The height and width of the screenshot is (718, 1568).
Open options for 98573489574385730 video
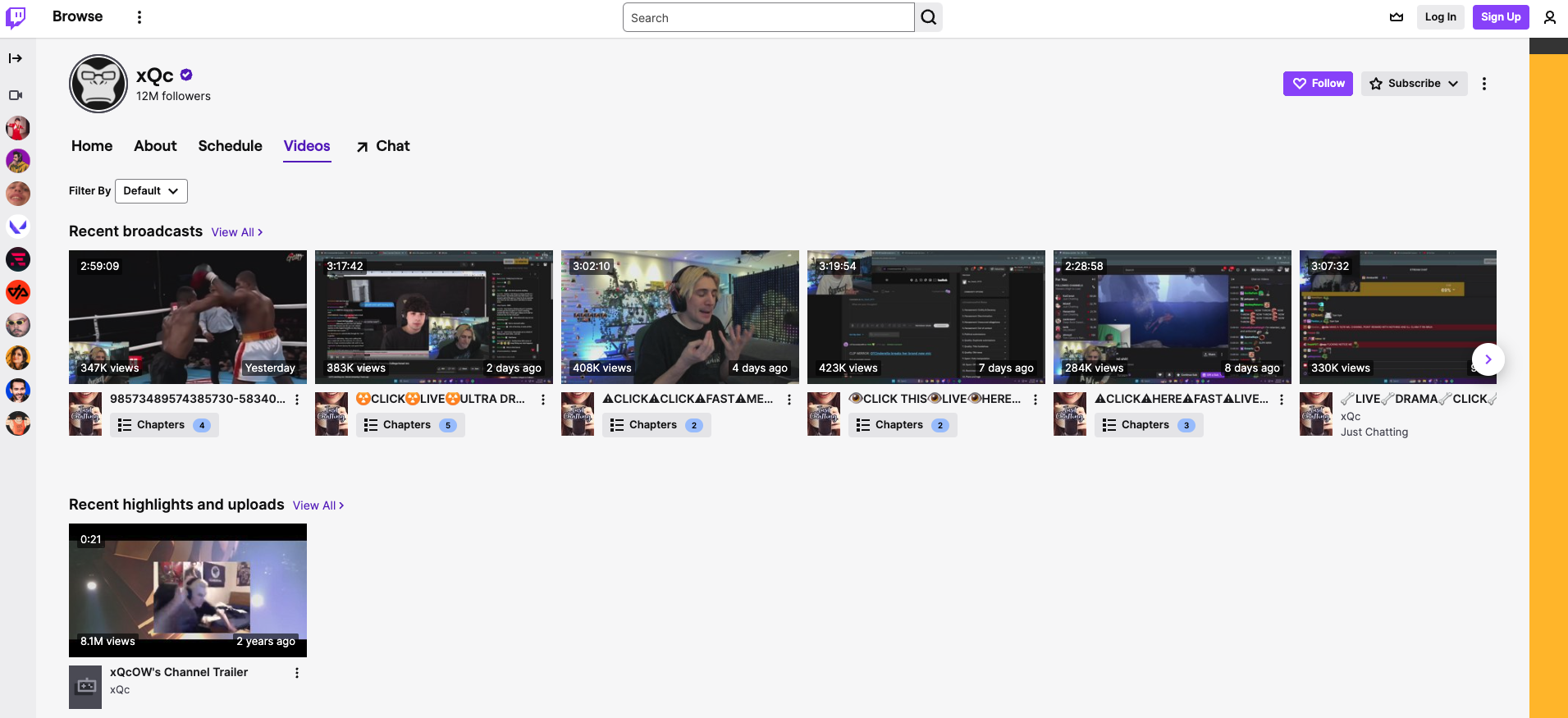tap(297, 400)
